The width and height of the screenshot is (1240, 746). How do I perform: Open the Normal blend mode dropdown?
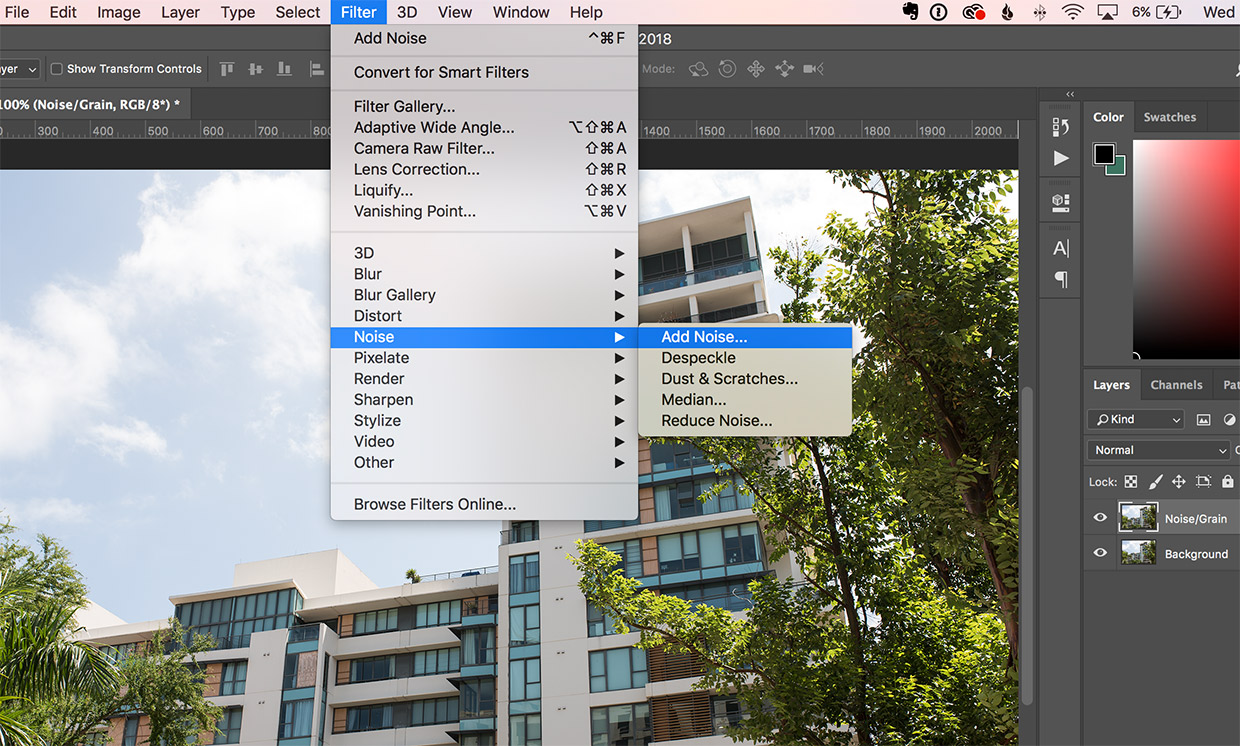tap(1158, 450)
